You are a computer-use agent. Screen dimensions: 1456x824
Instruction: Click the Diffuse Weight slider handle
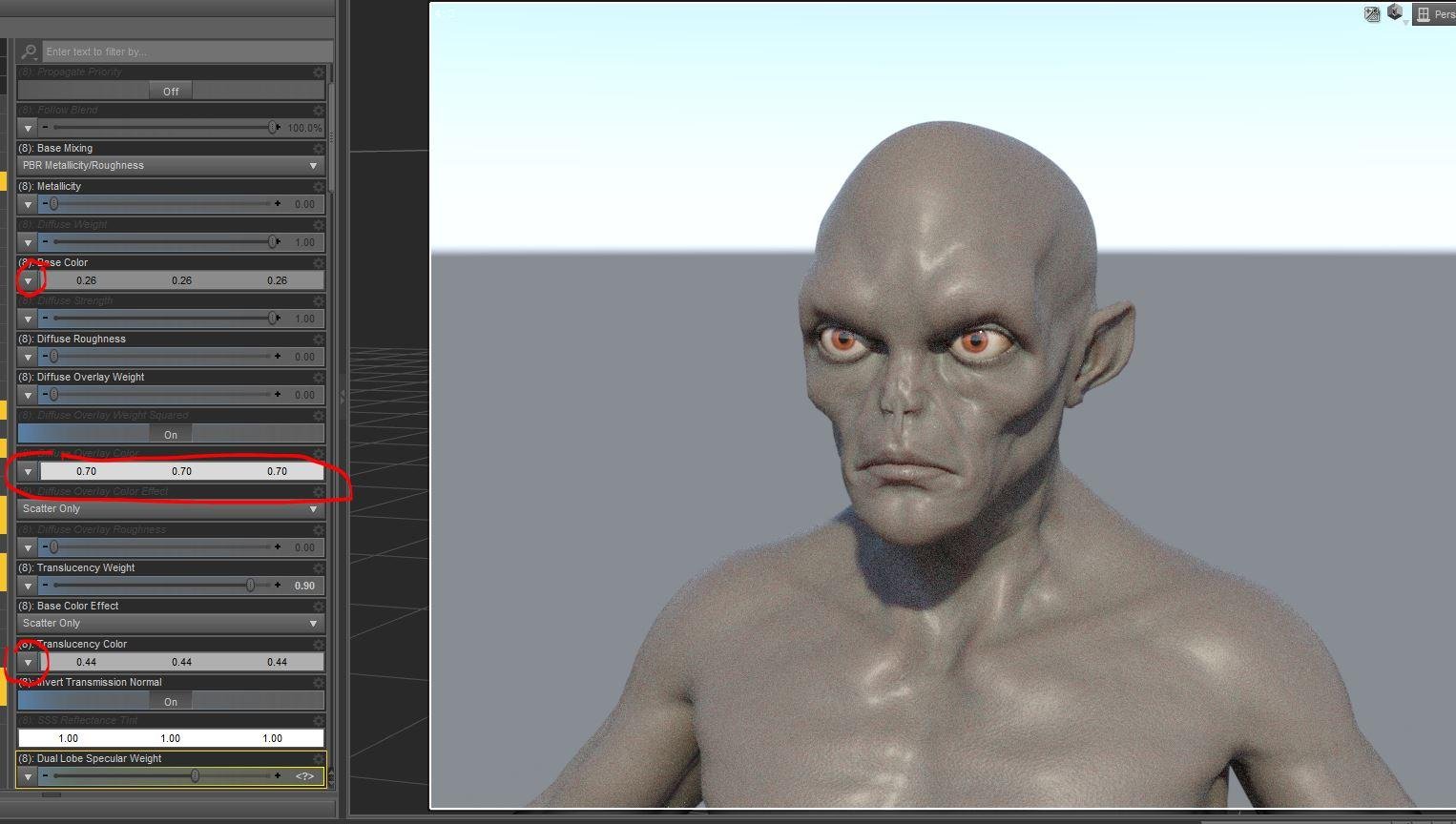(273, 242)
